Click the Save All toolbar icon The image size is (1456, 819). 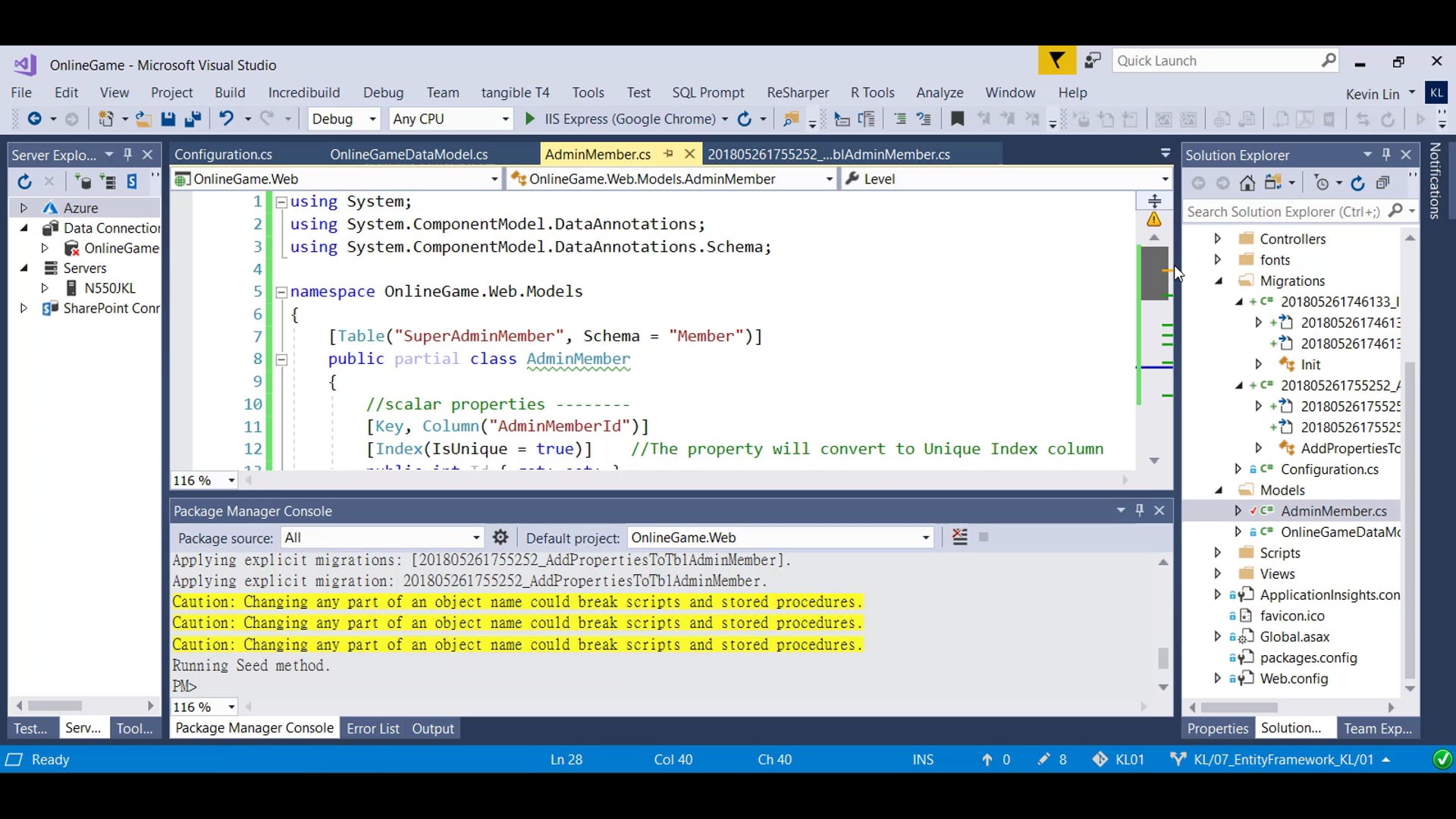(x=193, y=119)
